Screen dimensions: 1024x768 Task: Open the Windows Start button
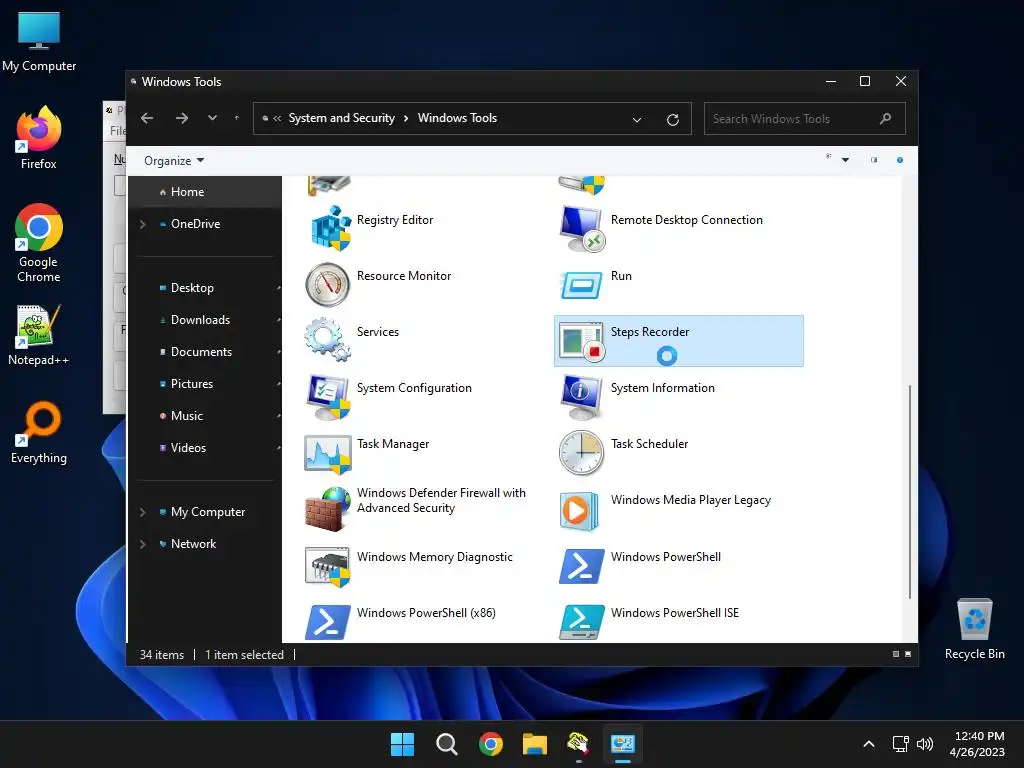point(402,744)
